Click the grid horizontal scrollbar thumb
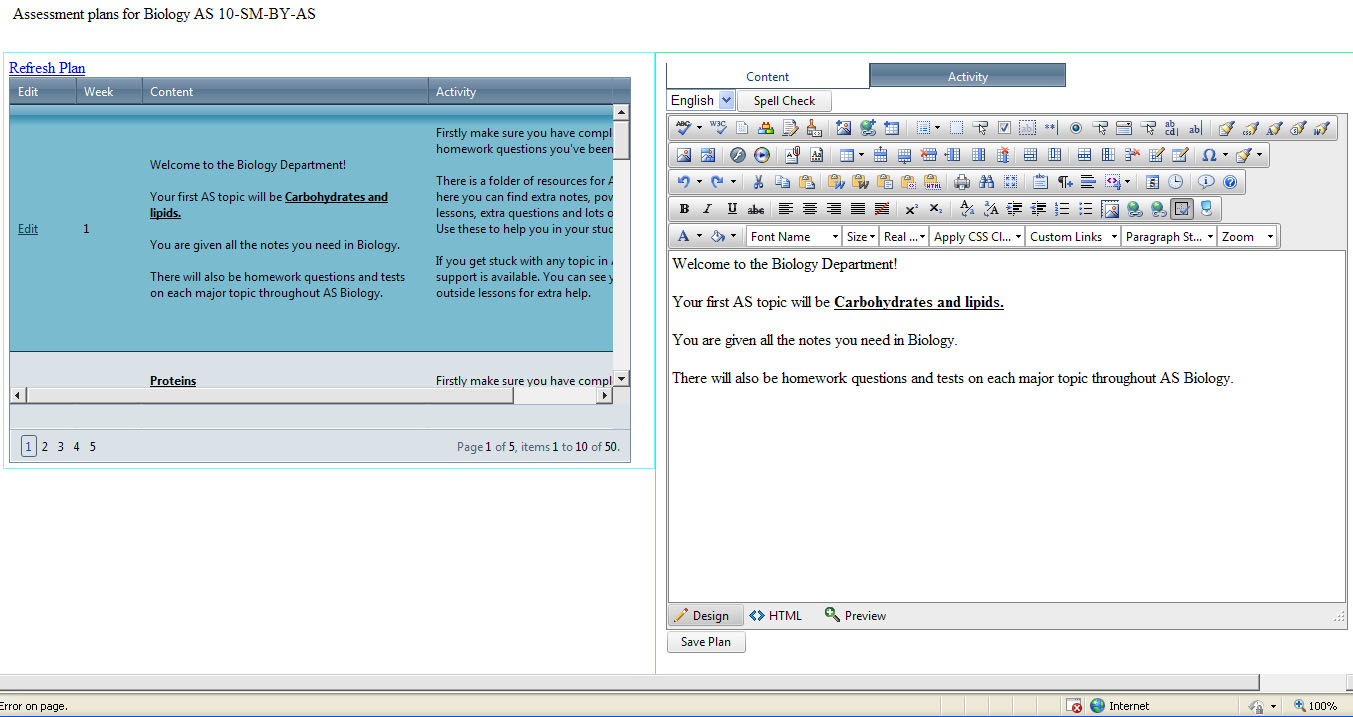The height and width of the screenshot is (717, 1353). tap(270, 396)
